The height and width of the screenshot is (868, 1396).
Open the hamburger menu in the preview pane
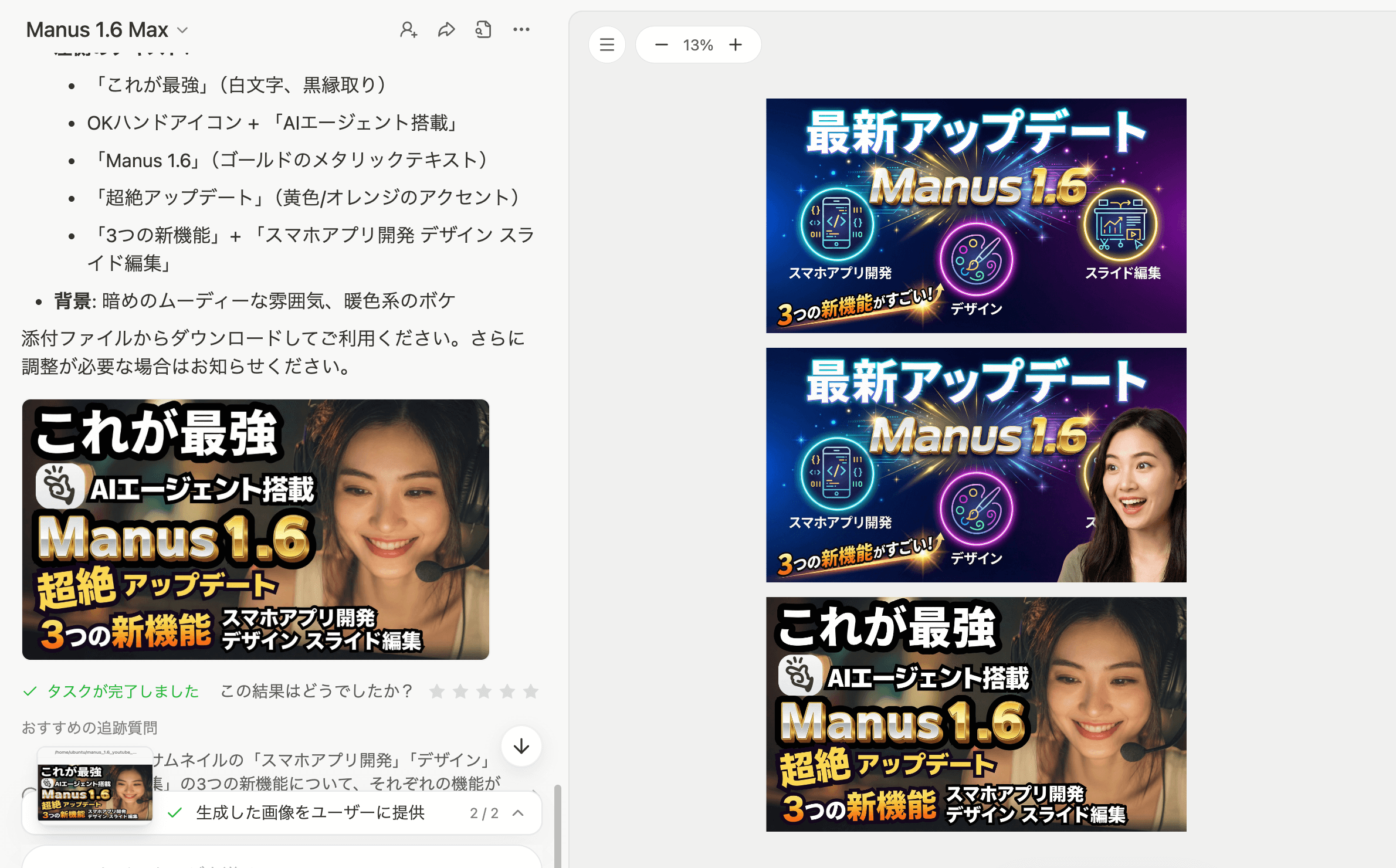pyautogui.click(x=607, y=45)
